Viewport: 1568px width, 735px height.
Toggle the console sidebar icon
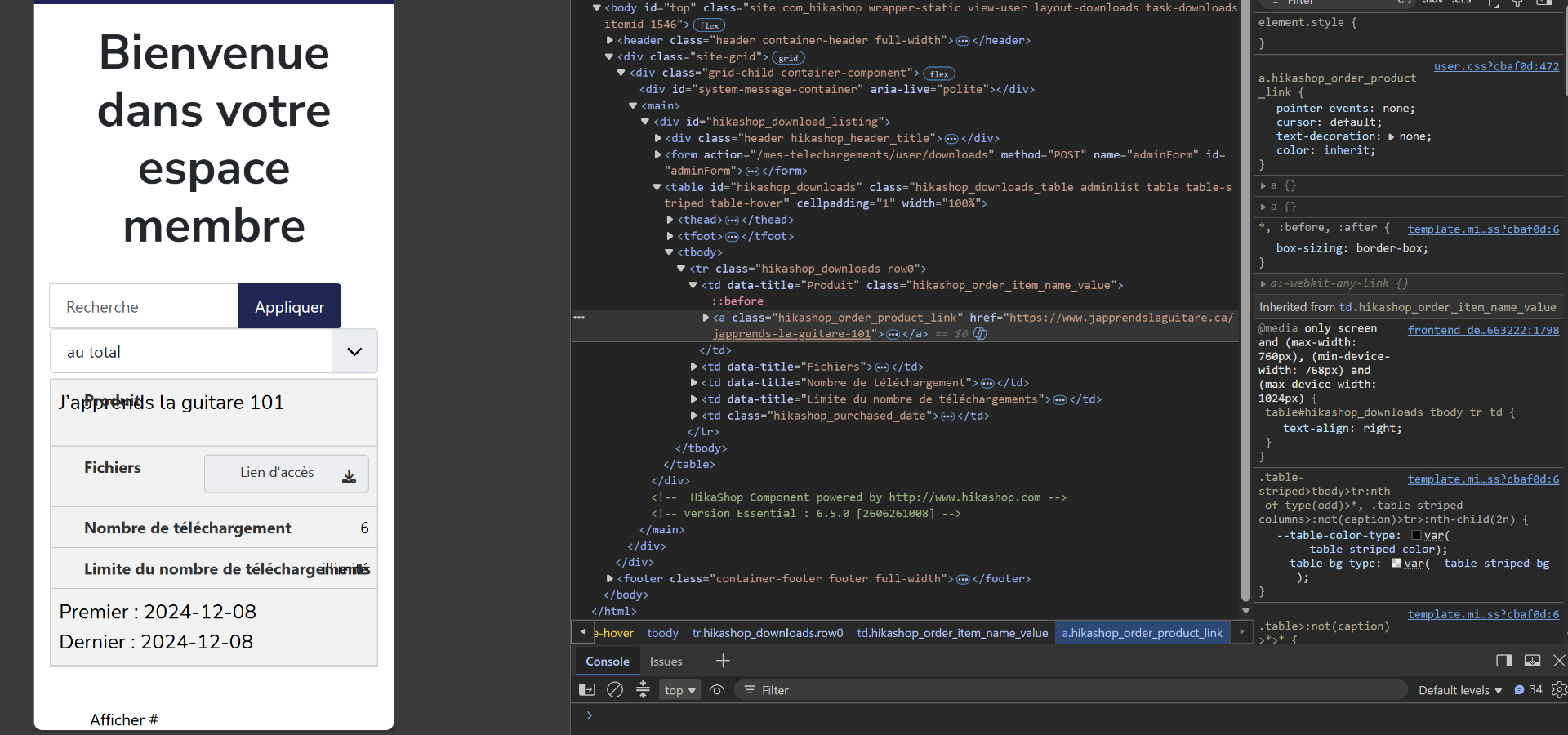[586, 690]
